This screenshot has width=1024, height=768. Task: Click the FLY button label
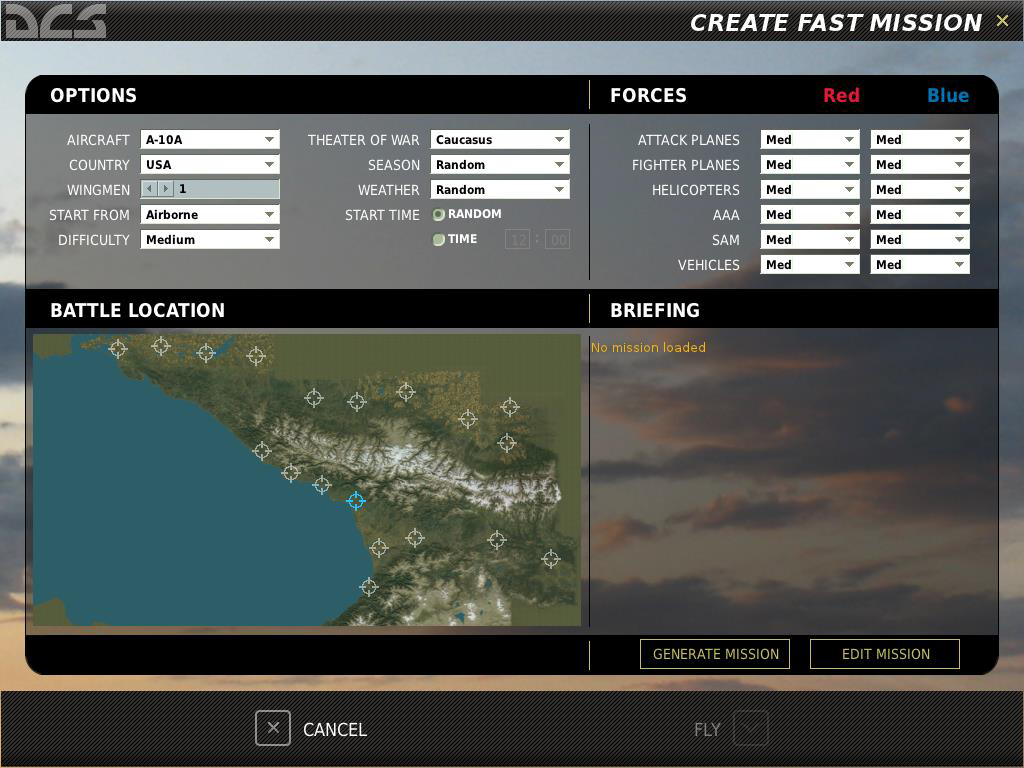[707, 729]
